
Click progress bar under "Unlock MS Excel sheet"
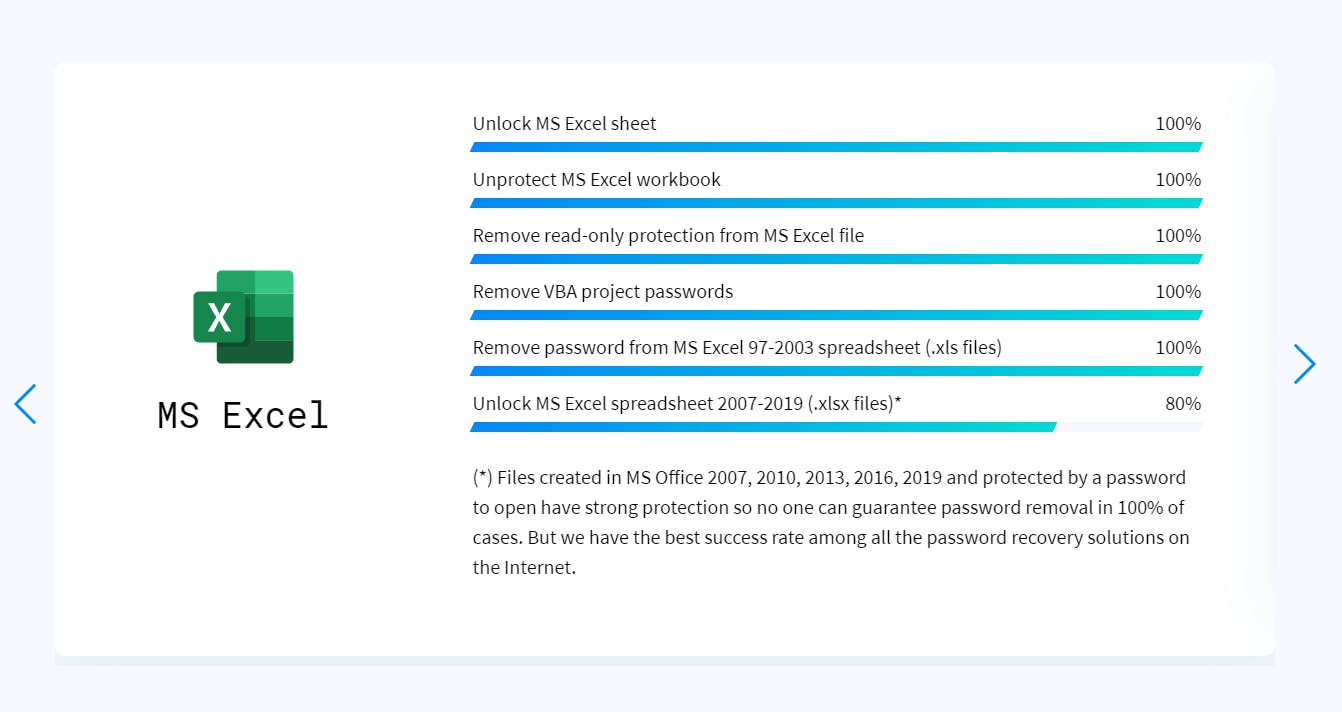coord(835,147)
